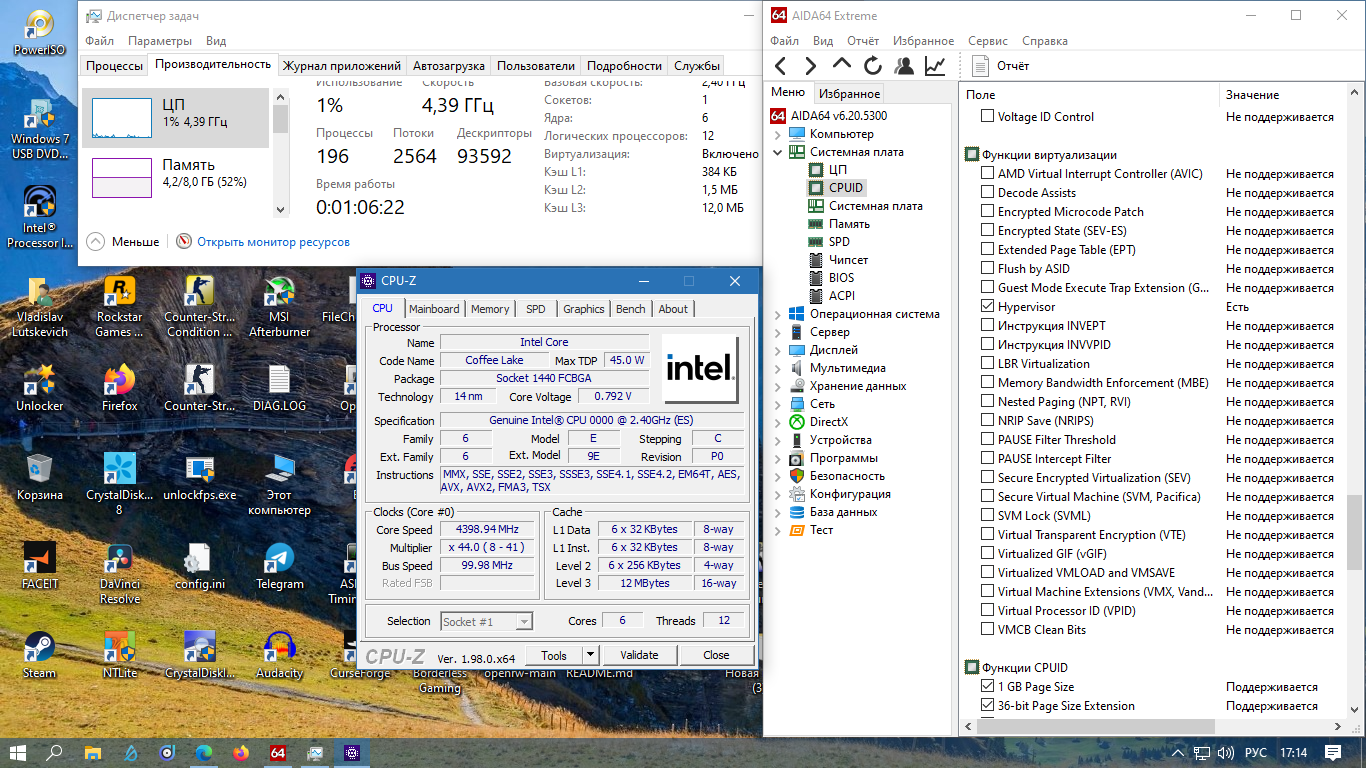Collapse the Системная плата parent branch in AIDA64
Viewport: 1366px width, 768px height.
click(778, 152)
